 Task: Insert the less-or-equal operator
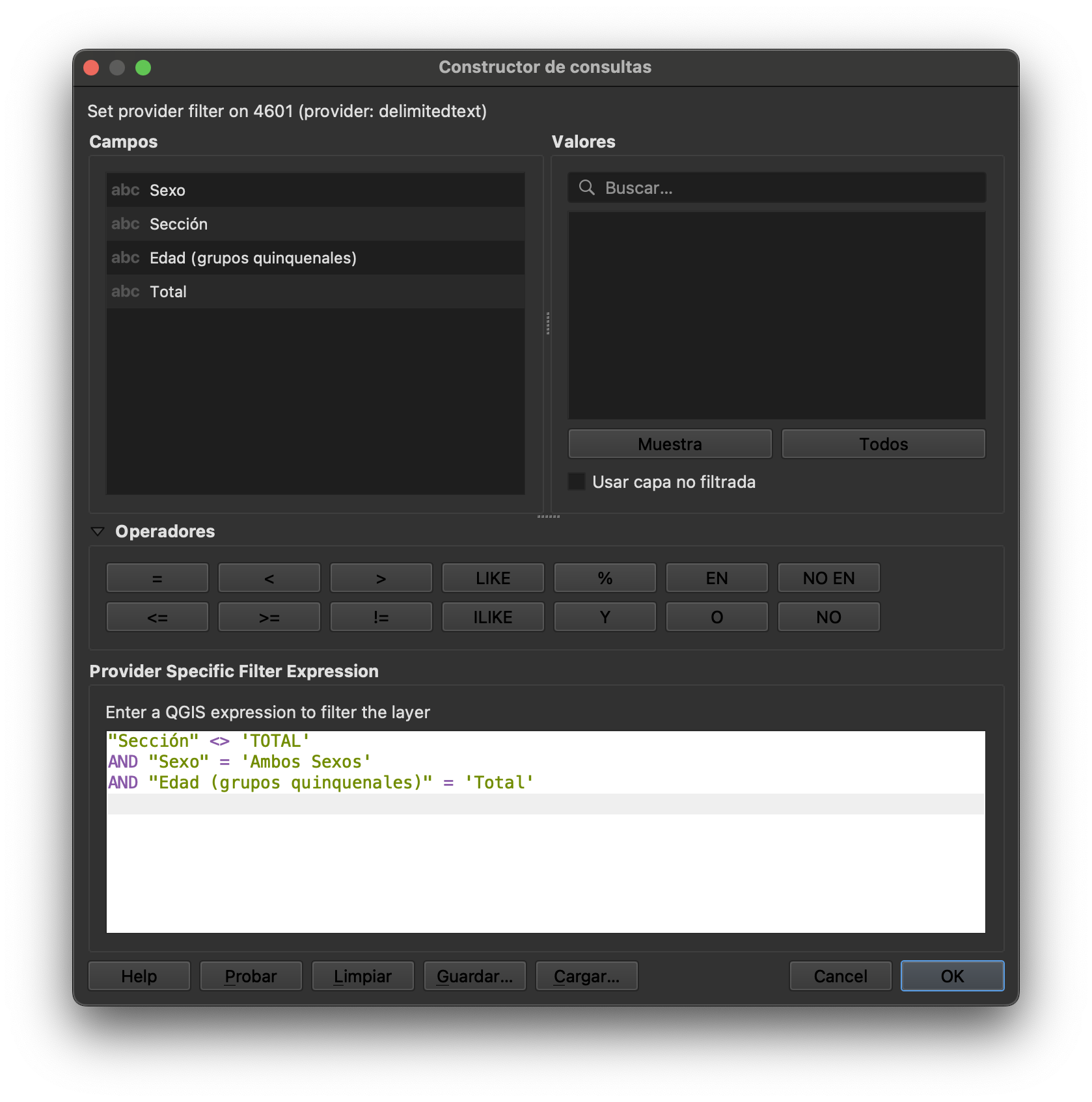tap(157, 617)
